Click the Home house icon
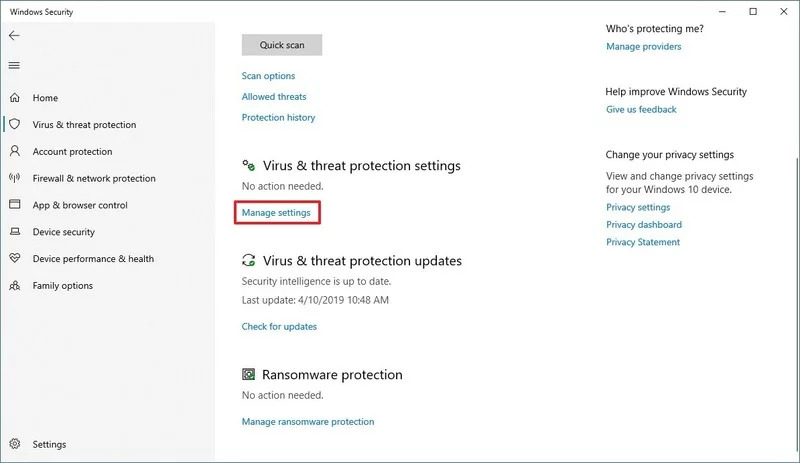The width and height of the screenshot is (800, 463). pyautogui.click(x=14, y=98)
